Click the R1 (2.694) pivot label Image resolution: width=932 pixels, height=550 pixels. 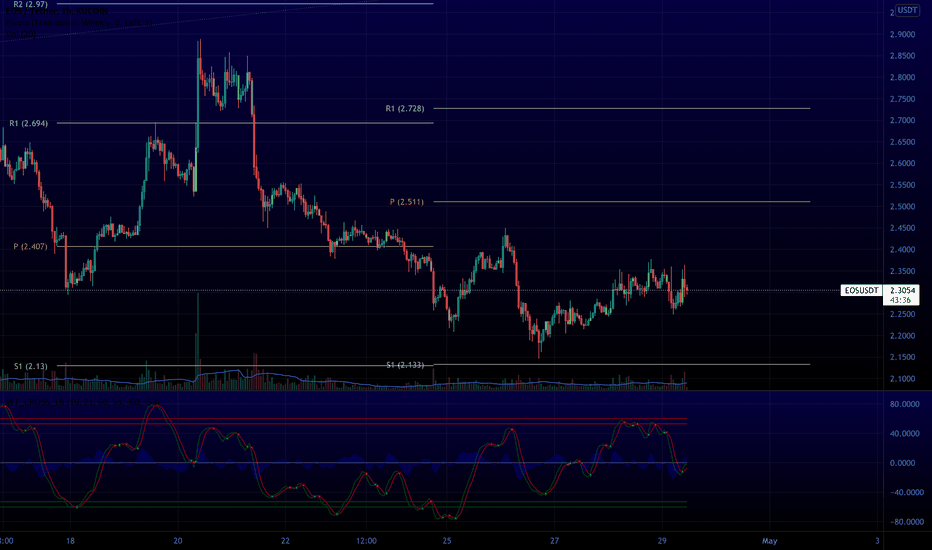pos(29,123)
